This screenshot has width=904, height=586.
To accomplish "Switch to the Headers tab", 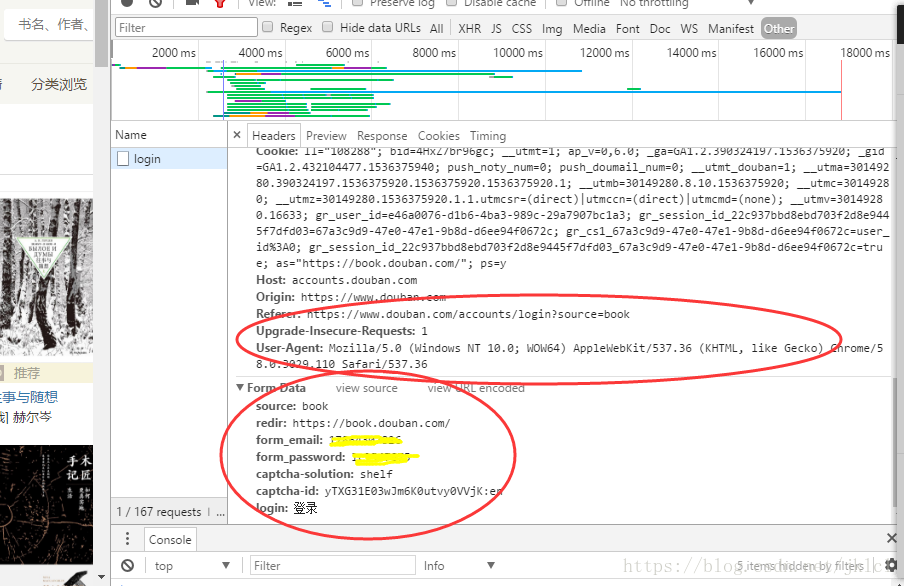I will tap(273, 136).
